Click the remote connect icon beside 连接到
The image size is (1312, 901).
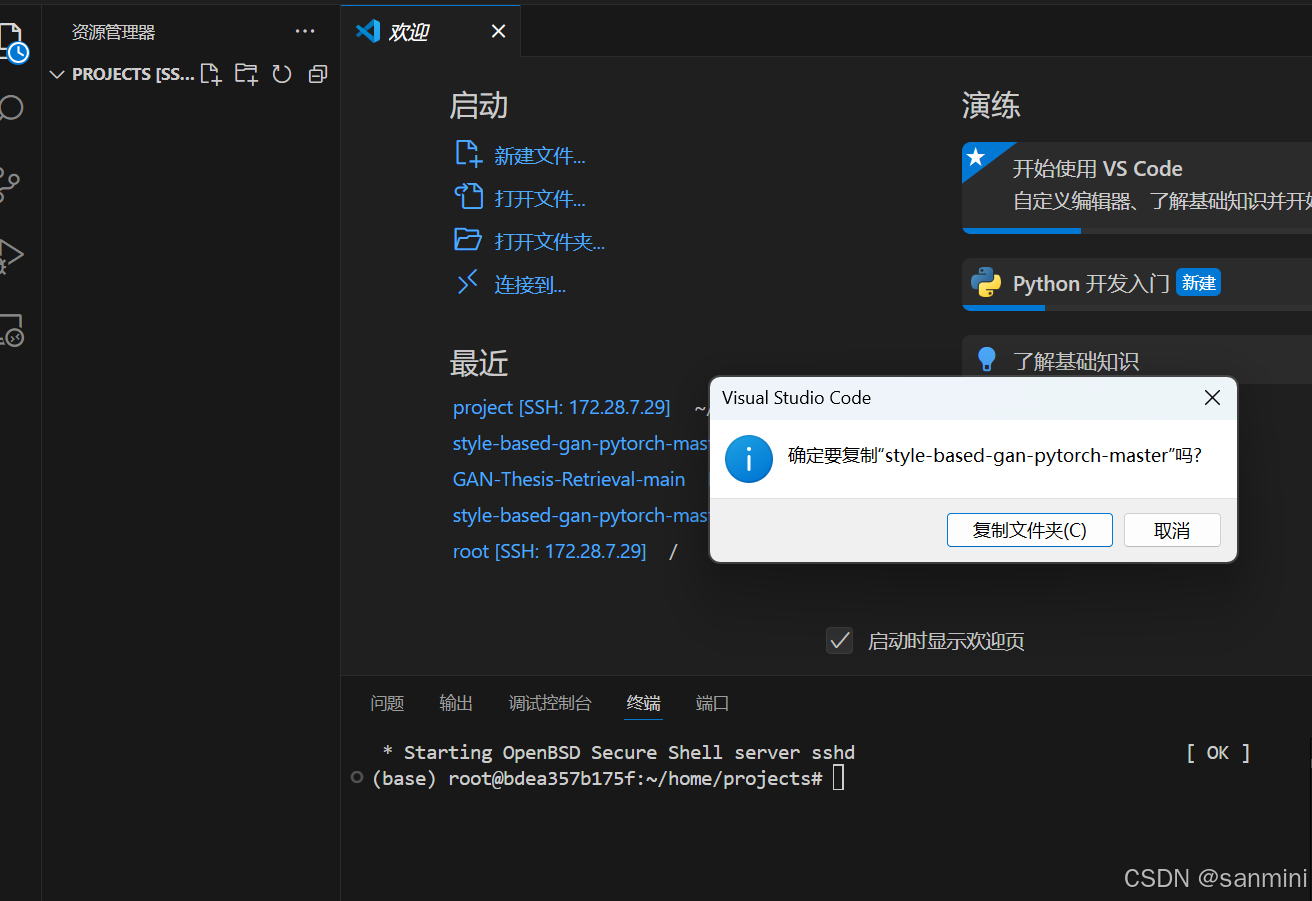tap(467, 284)
